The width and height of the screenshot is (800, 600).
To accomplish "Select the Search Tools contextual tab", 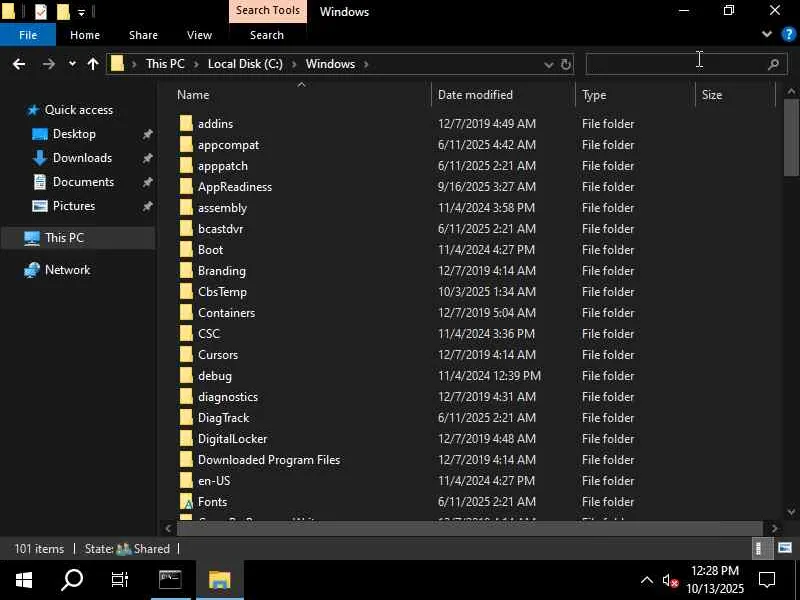I will coord(267,11).
